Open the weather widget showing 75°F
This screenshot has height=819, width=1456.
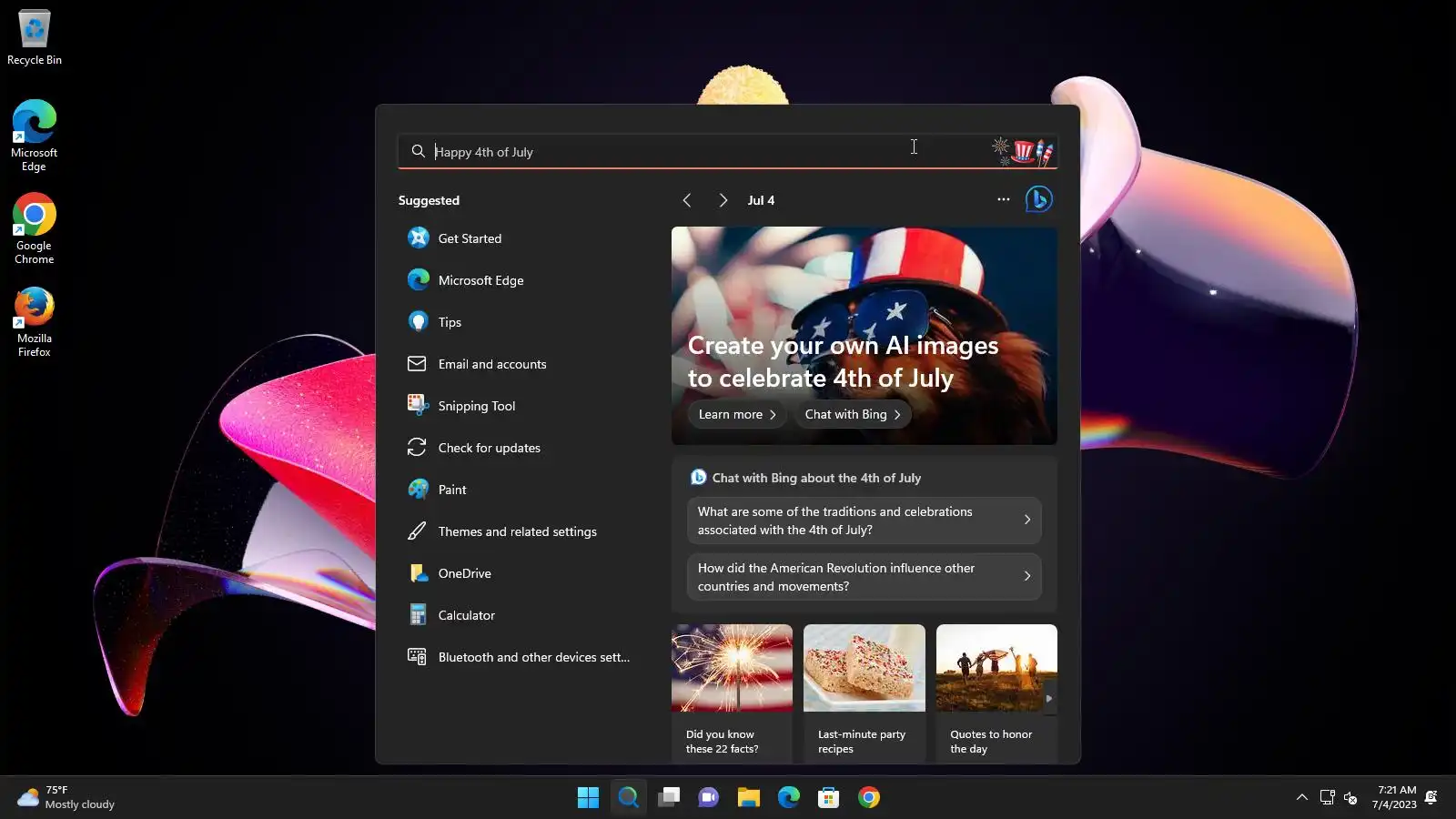[66, 798]
